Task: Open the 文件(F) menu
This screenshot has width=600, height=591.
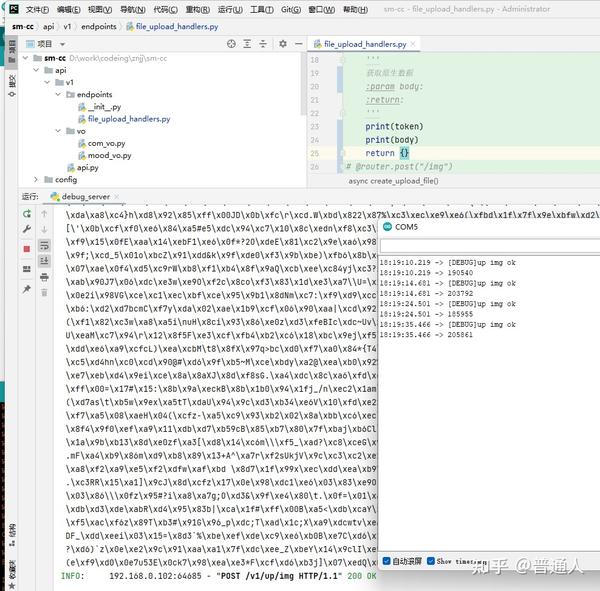Action: [37, 10]
